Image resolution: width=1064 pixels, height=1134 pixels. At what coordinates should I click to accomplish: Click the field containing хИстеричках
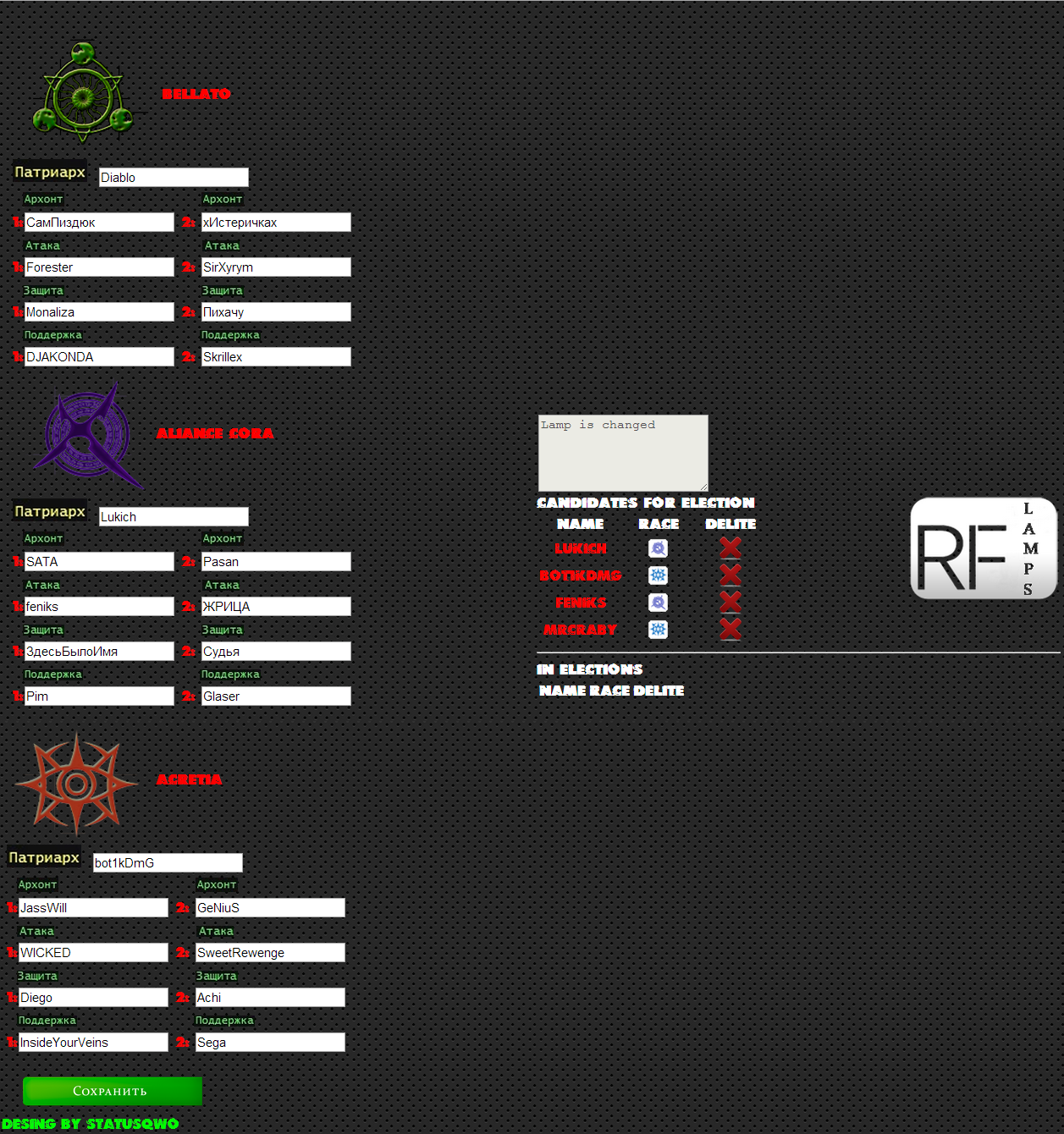(276, 222)
